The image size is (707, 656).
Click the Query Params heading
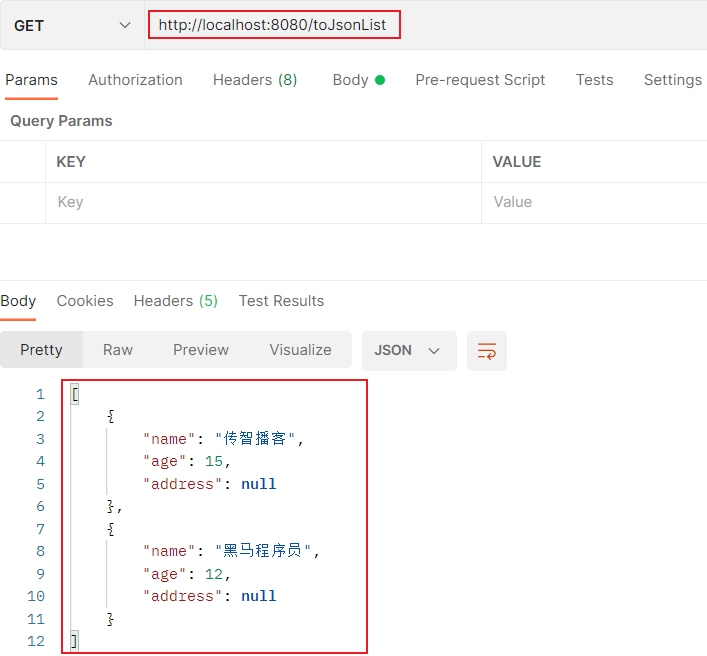coord(61,121)
